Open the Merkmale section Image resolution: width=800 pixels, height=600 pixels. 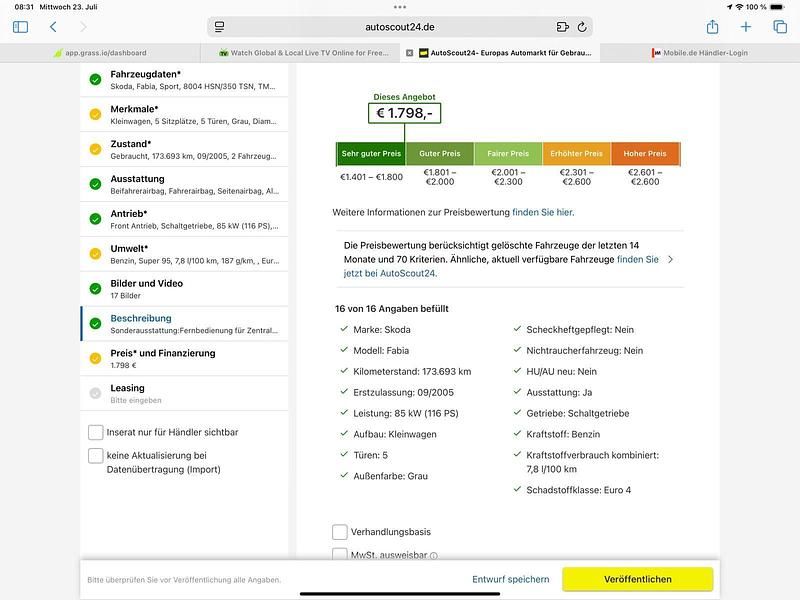coord(184,115)
